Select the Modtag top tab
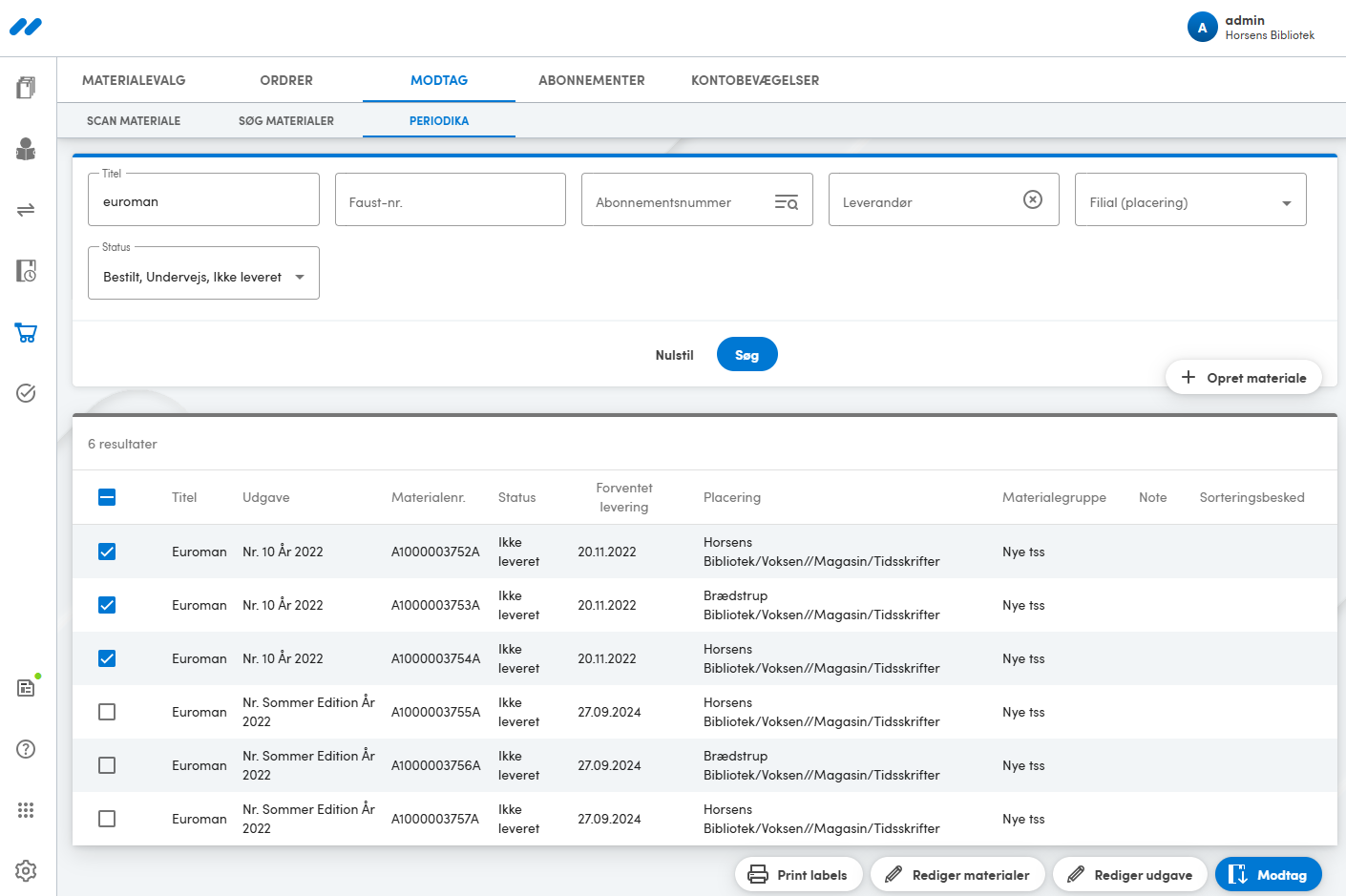This screenshot has height=896, width=1346. click(x=439, y=80)
